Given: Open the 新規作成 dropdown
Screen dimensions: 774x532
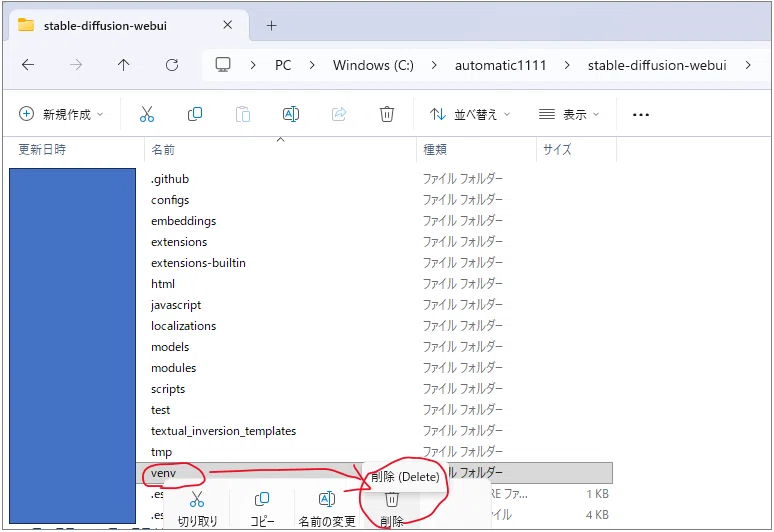Looking at the screenshot, I should [x=61, y=114].
